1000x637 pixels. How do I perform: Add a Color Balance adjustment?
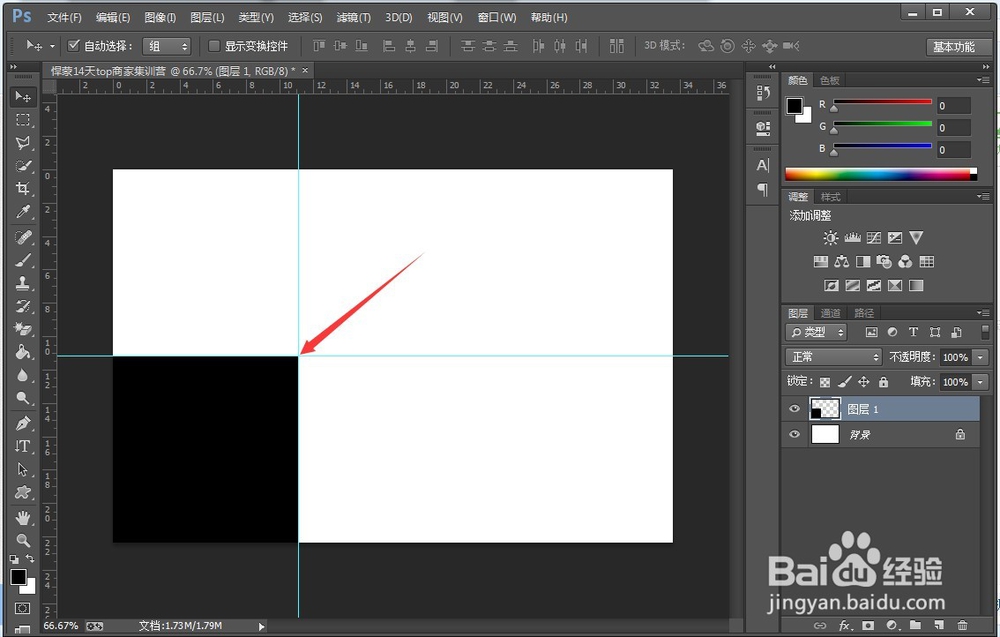click(841, 261)
